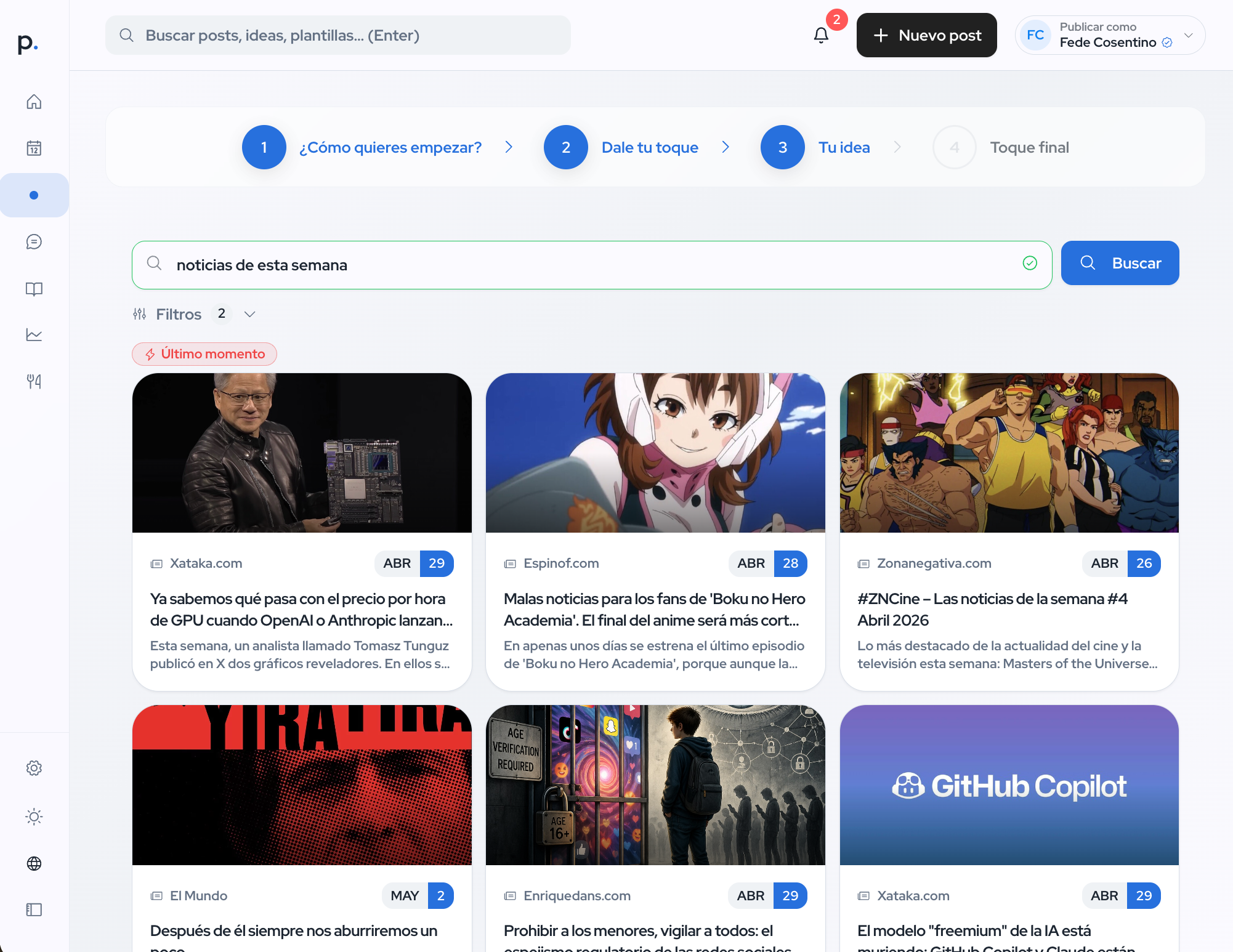Screen dimensions: 1233x952
Task: Click the 'Xataka.com' source name on GPU article
Action: point(206,563)
